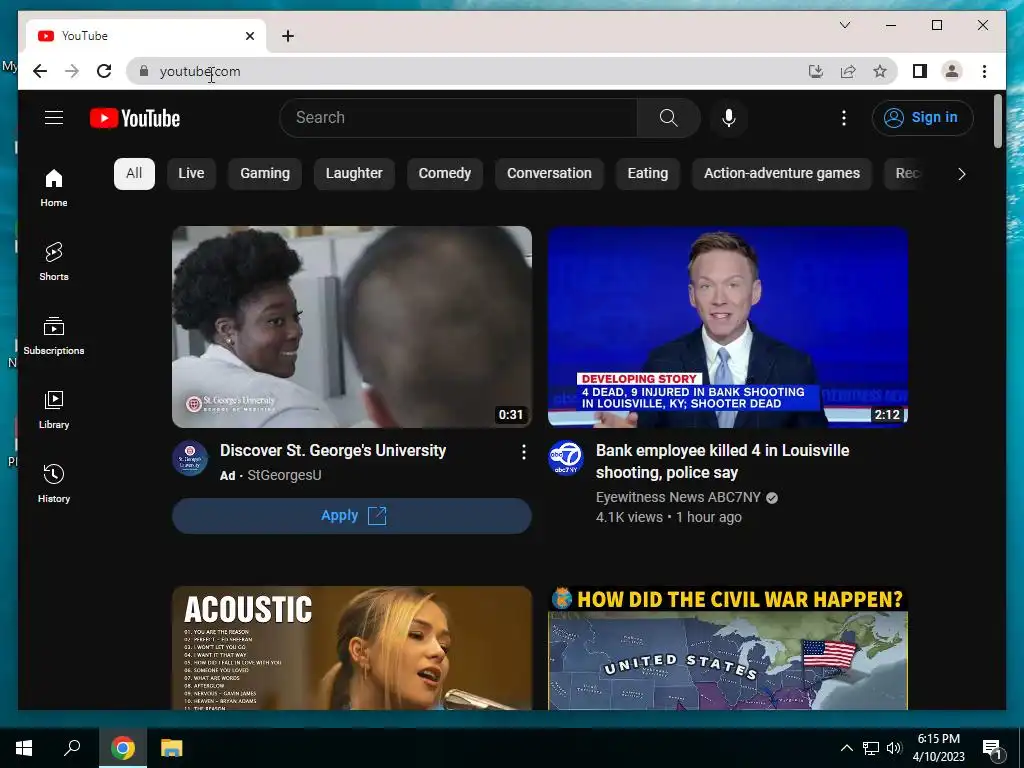Click StGeorgesU advertiser name
Viewport: 1024px width, 768px height.
click(284, 475)
